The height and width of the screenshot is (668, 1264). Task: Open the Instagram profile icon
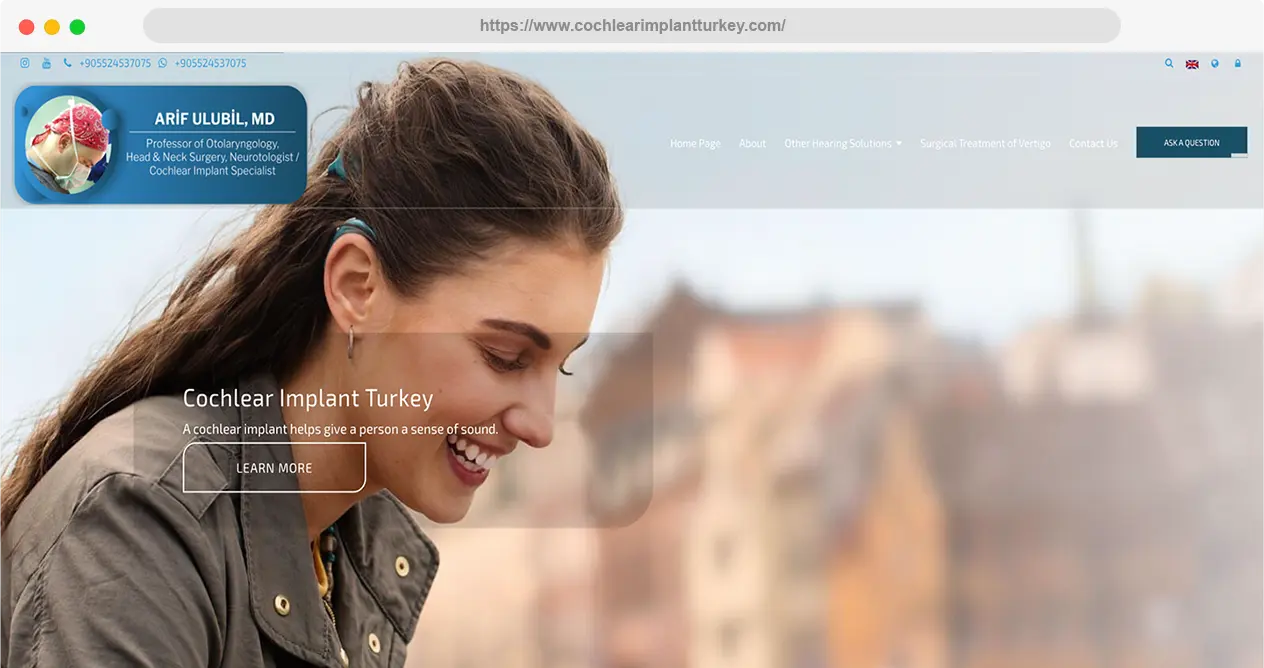coord(25,63)
